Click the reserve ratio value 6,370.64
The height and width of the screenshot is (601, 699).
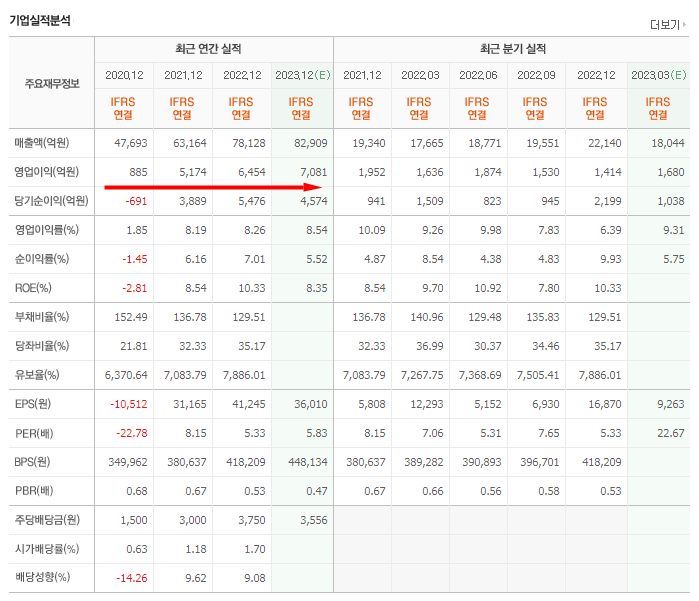point(126,375)
